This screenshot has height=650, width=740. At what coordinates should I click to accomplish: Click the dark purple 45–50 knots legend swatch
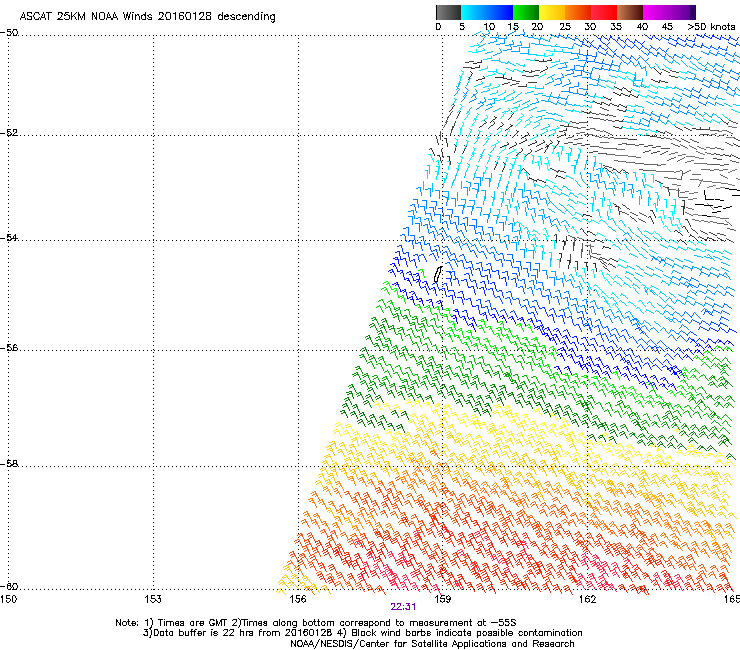[x=682, y=12]
